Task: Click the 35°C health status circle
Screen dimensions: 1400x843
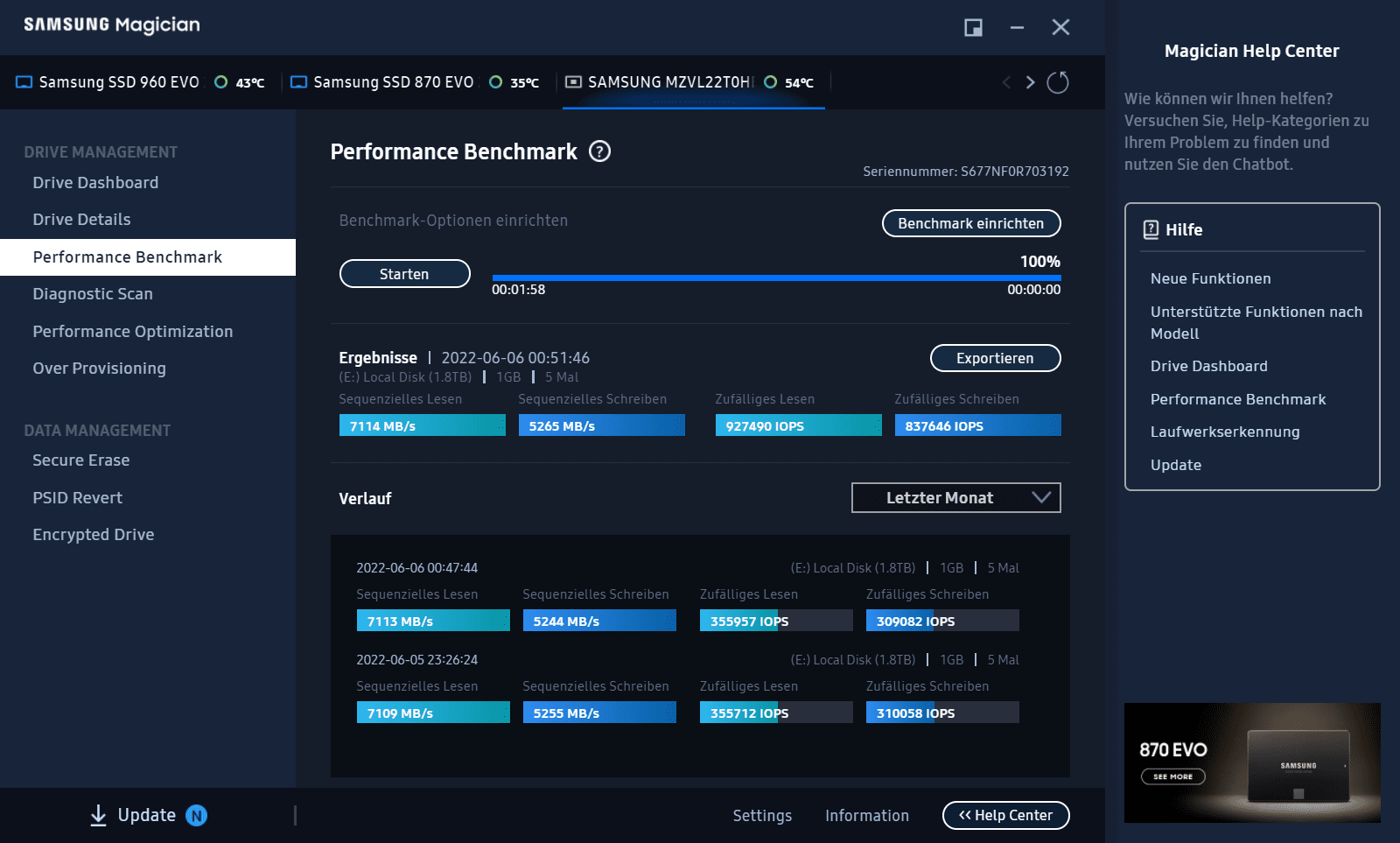Action: click(x=496, y=82)
